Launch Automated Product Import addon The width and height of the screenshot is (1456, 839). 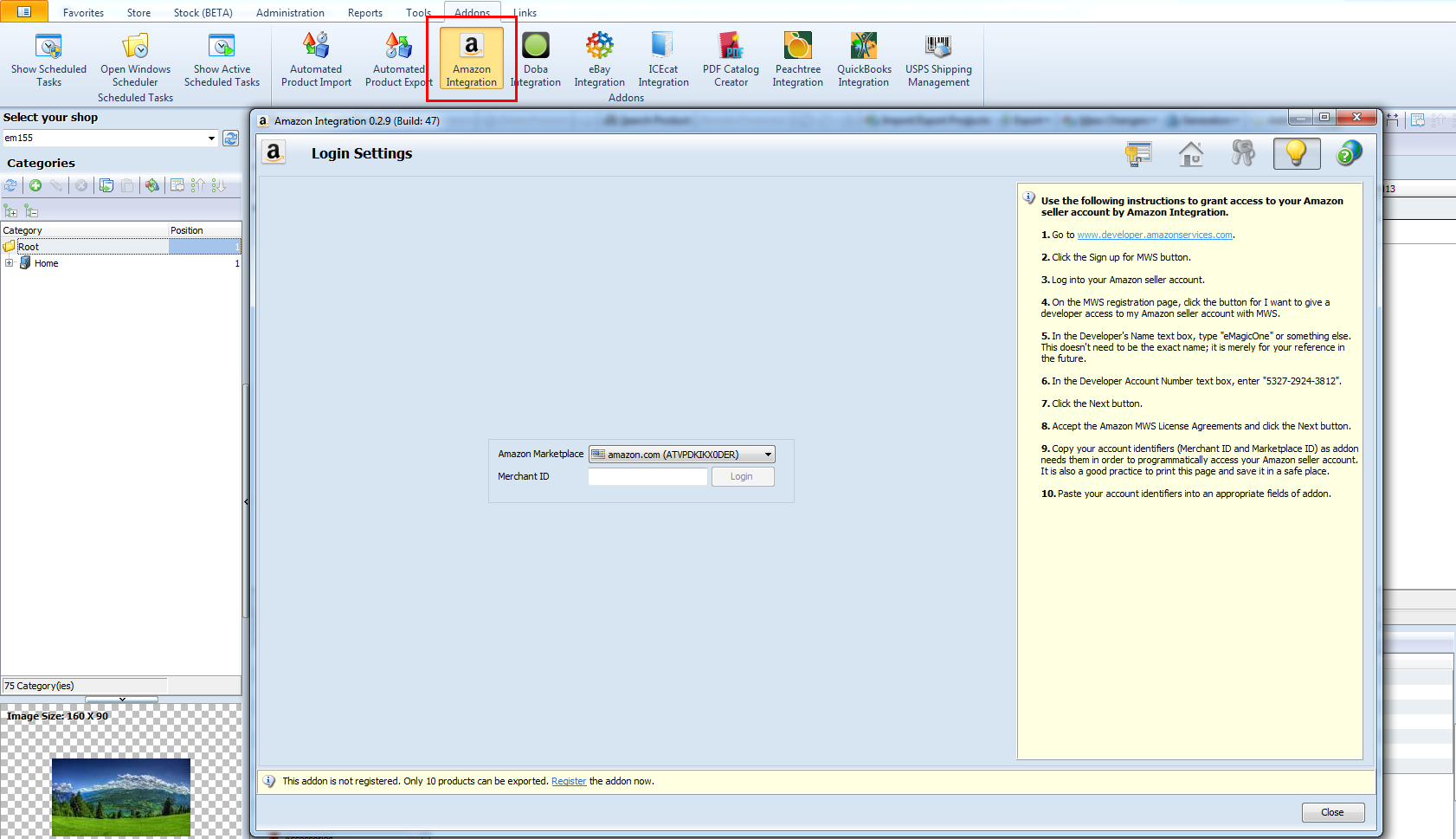[x=316, y=59]
